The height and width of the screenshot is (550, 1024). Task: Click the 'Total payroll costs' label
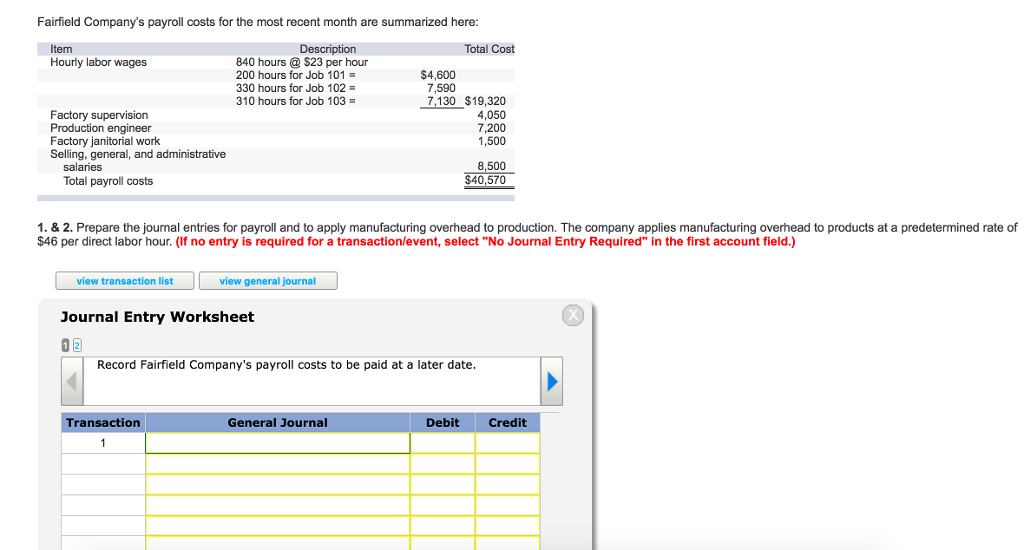click(108, 181)
